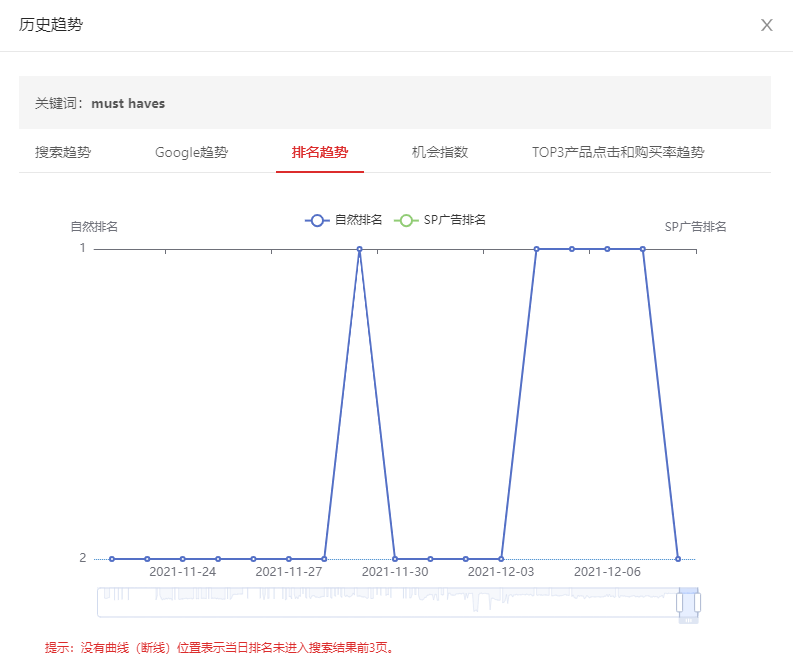Click the 2021-11-24 axis label
Image resolution: width=793 pixels, height=665 pixels.
point(183,572)
